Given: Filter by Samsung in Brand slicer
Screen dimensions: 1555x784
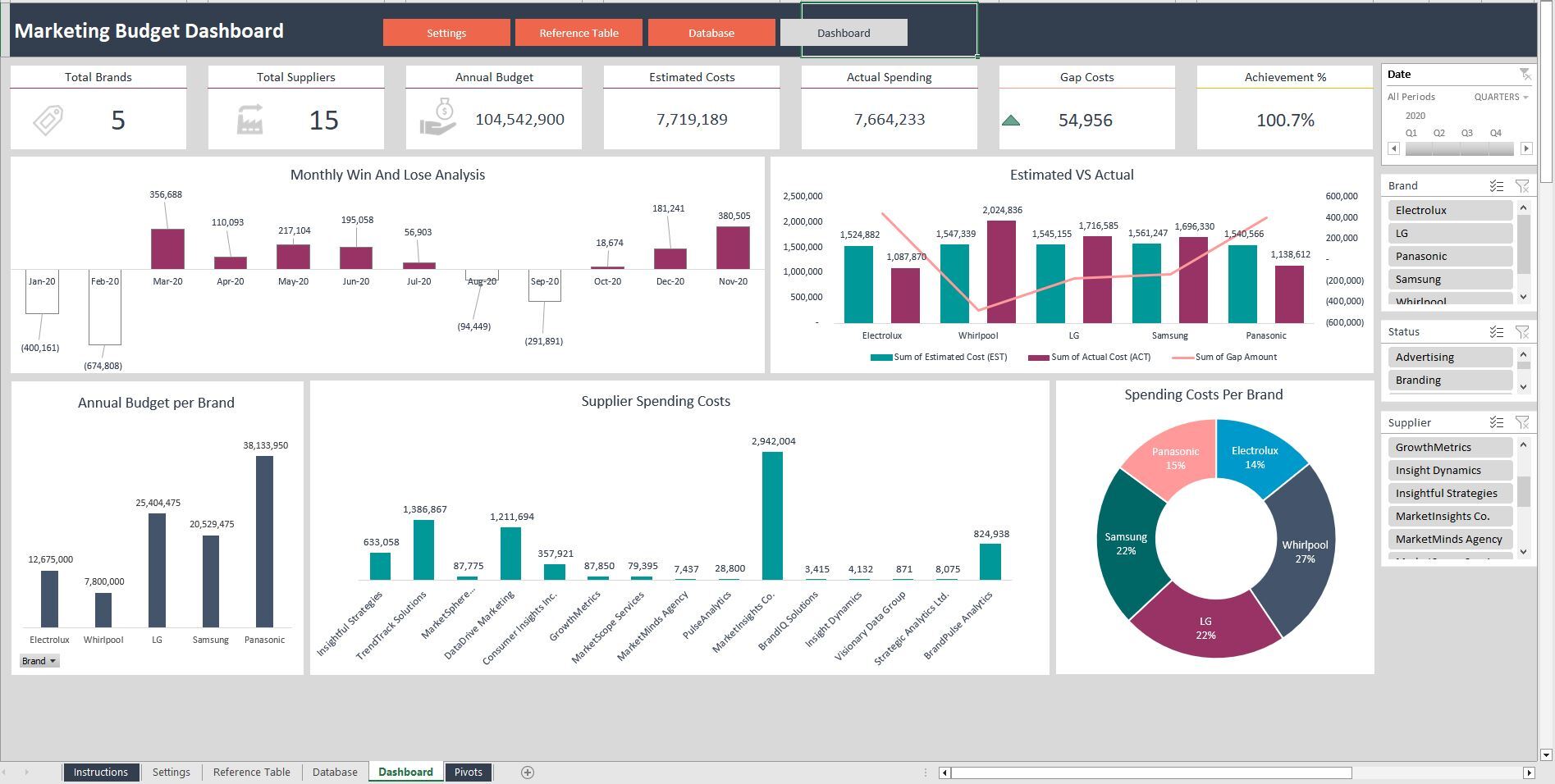Looking at the screenshot, I should [1450, 279].
